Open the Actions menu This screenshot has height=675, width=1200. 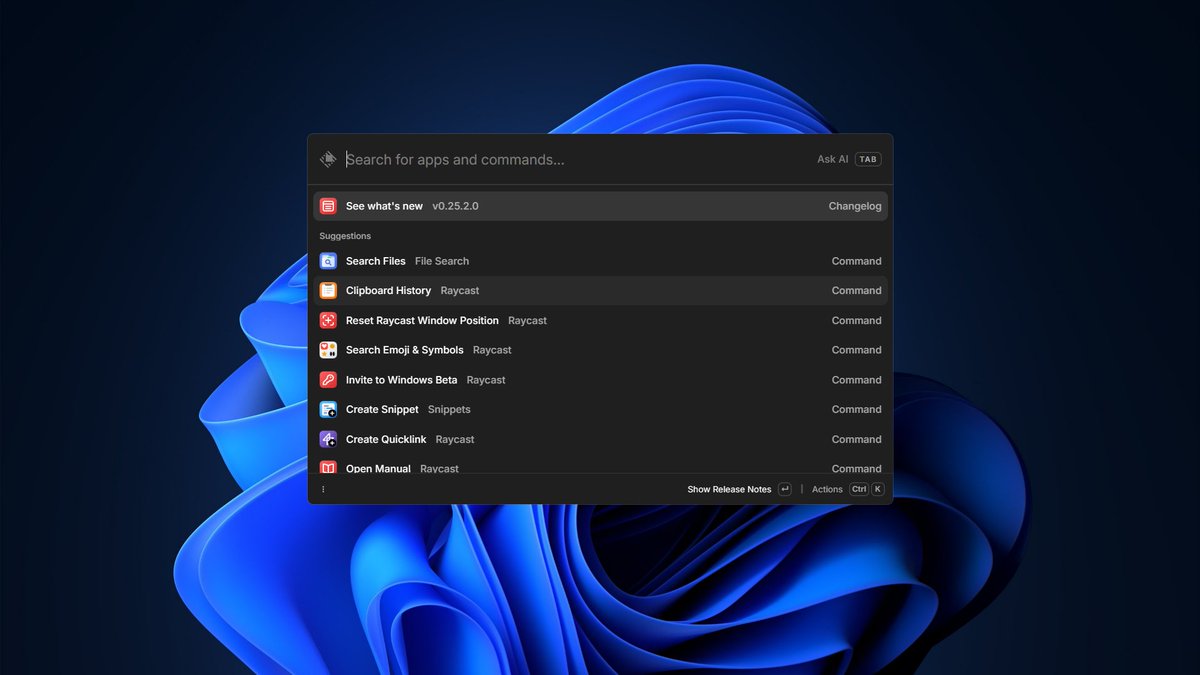pyautogui.click(x=827, y=489)
